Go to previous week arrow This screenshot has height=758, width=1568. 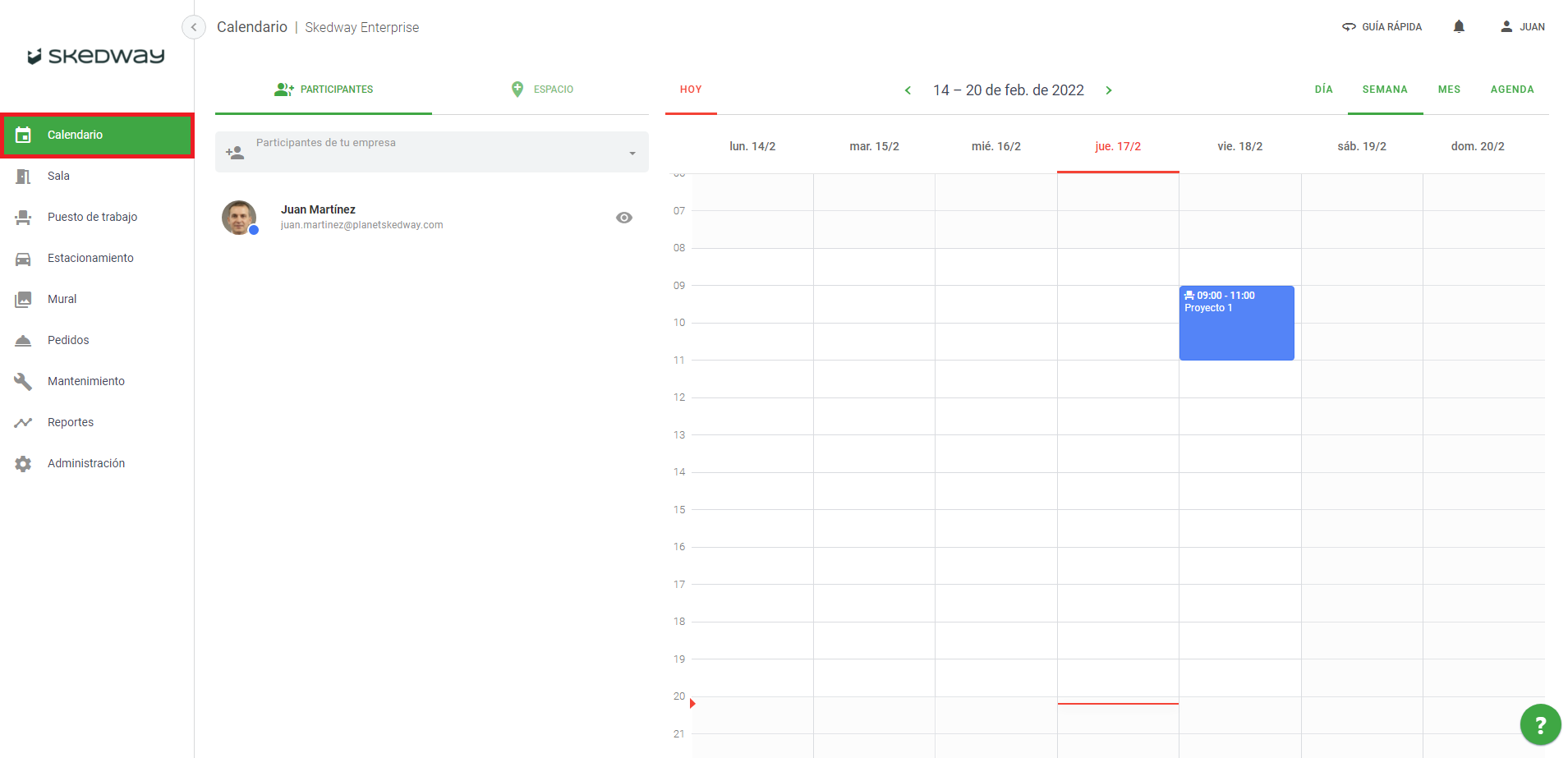point(908,90)
